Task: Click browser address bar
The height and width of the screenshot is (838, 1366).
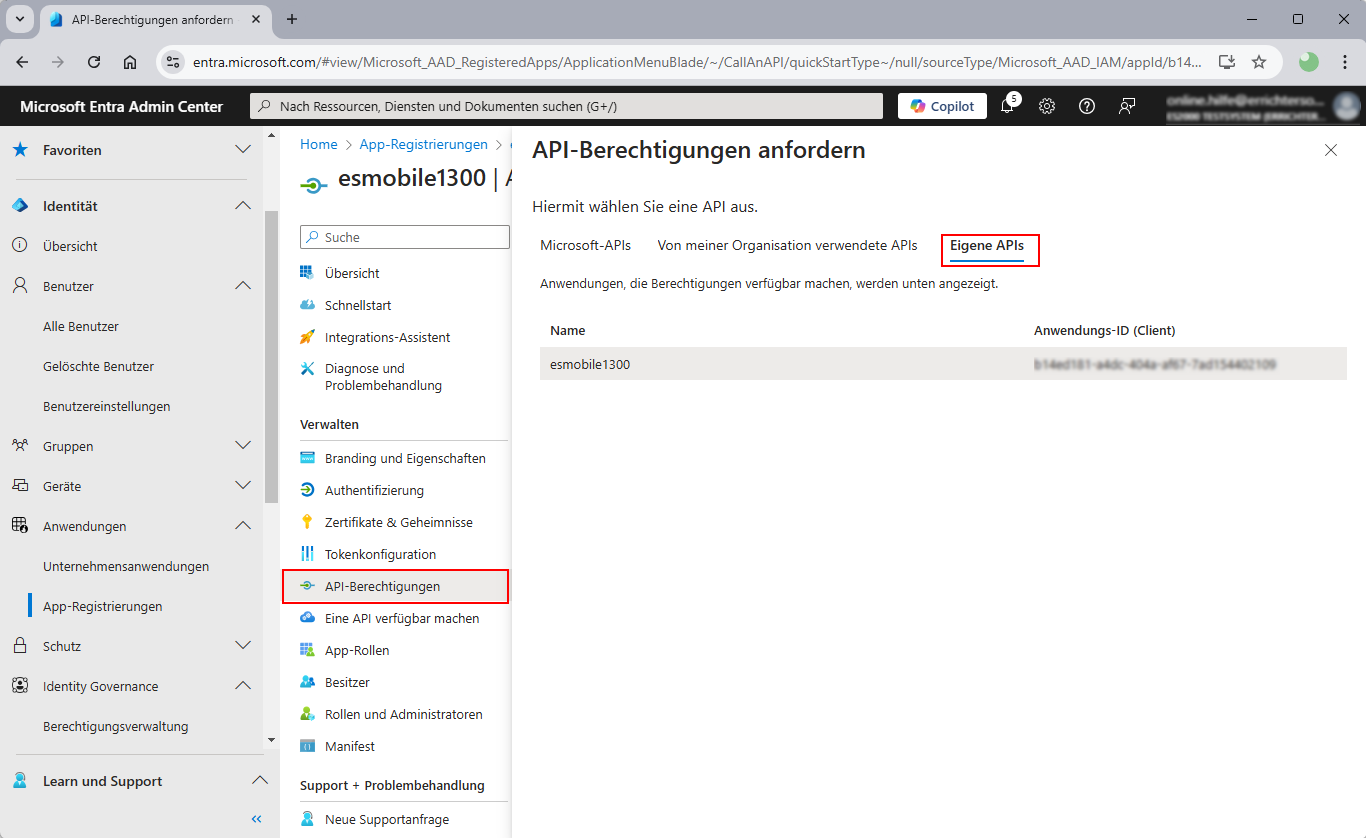Action: (697, 62)
